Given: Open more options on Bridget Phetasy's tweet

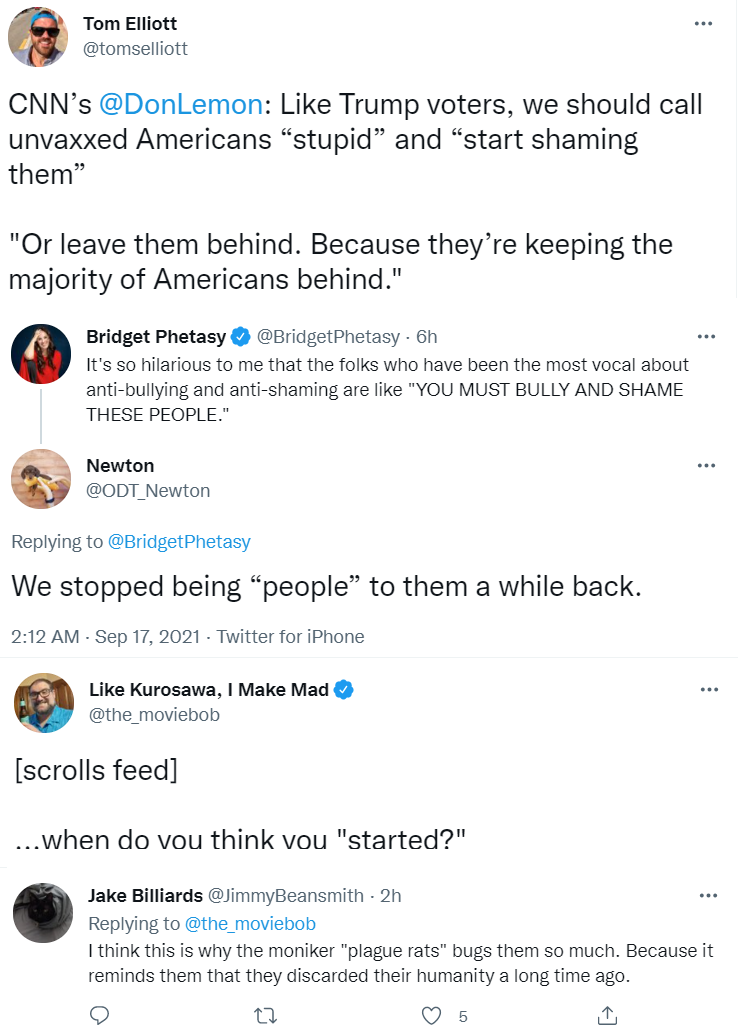Looking at the screenshot, I should [x=706, y=336].
